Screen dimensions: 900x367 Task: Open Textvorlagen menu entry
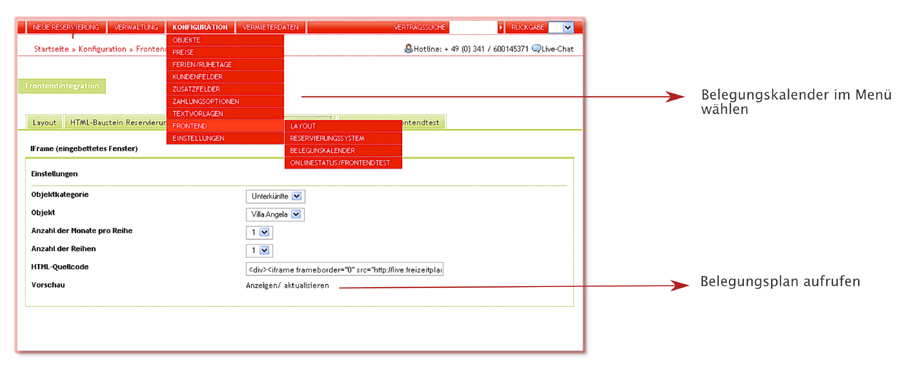point(225,114)
